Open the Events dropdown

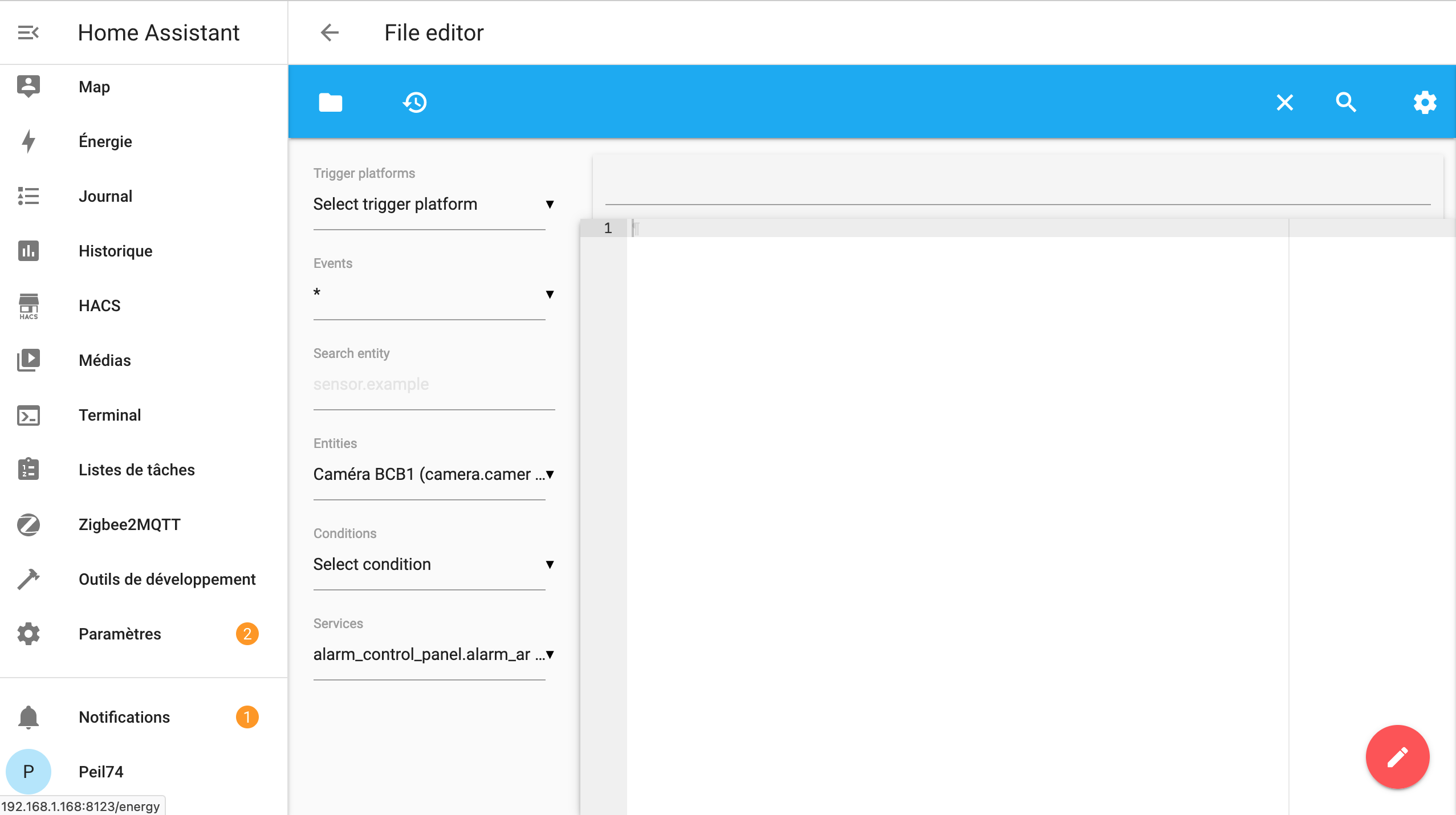(x=433, y=294)
